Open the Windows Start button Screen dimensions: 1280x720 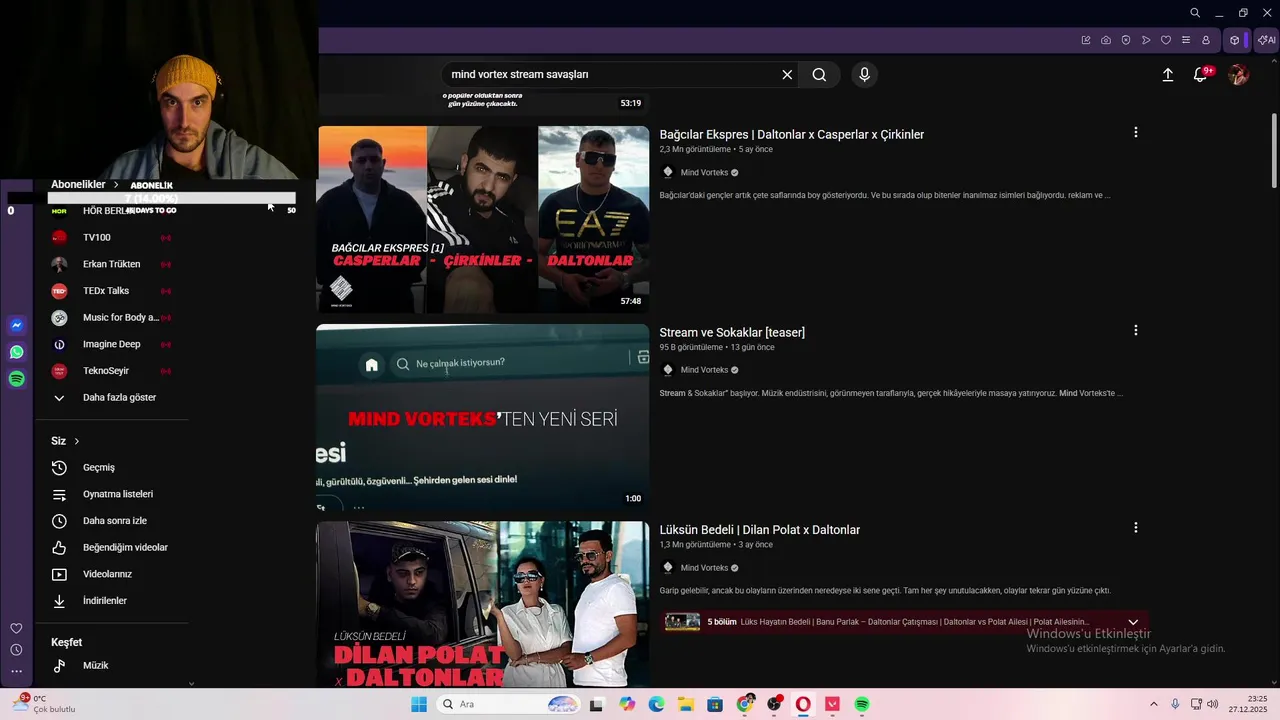point(418,704)
